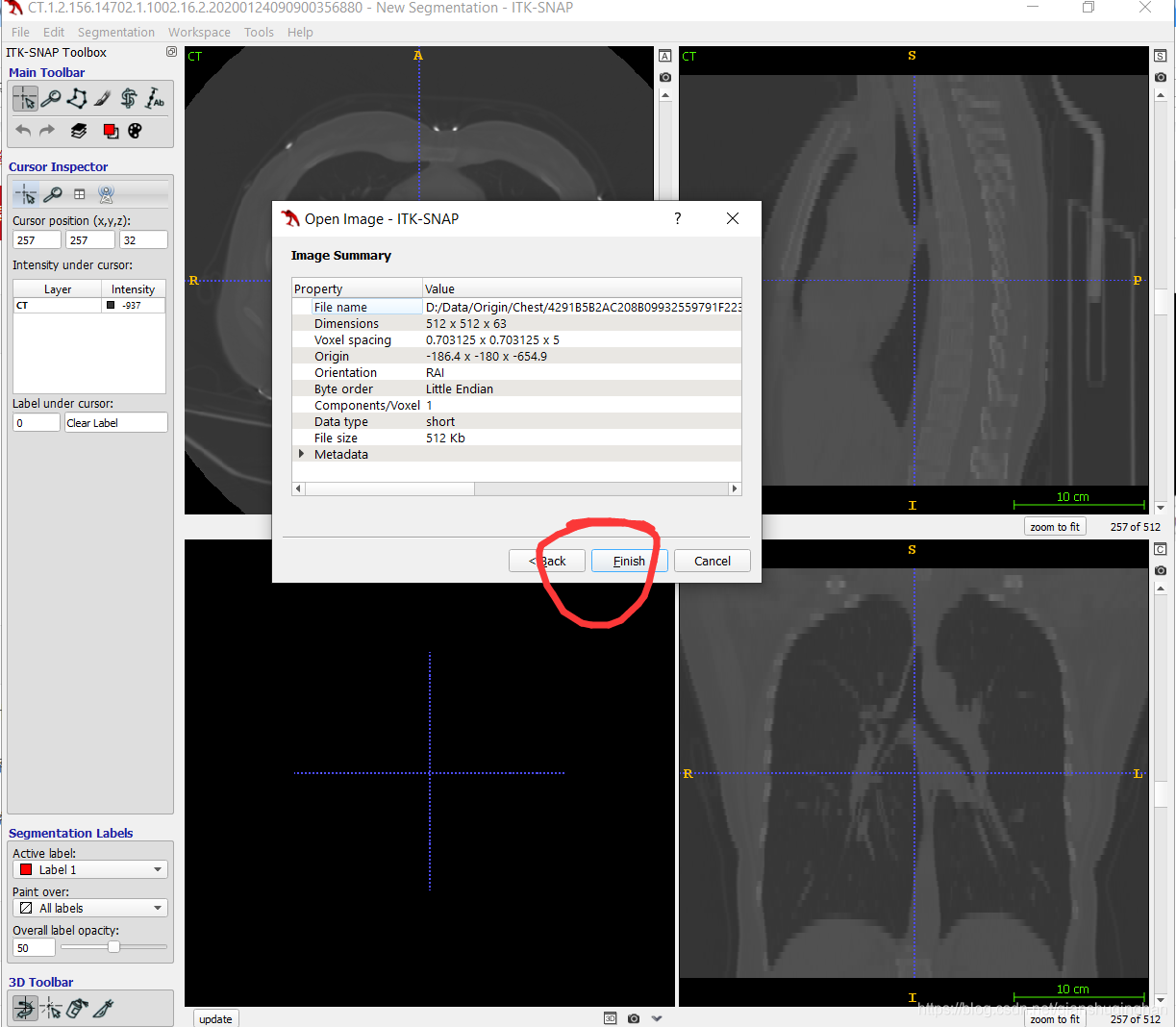1176x1027 pixels.
Task: Click the Redo arrow in Main Toolbar
Action: (x=47, y=130)
